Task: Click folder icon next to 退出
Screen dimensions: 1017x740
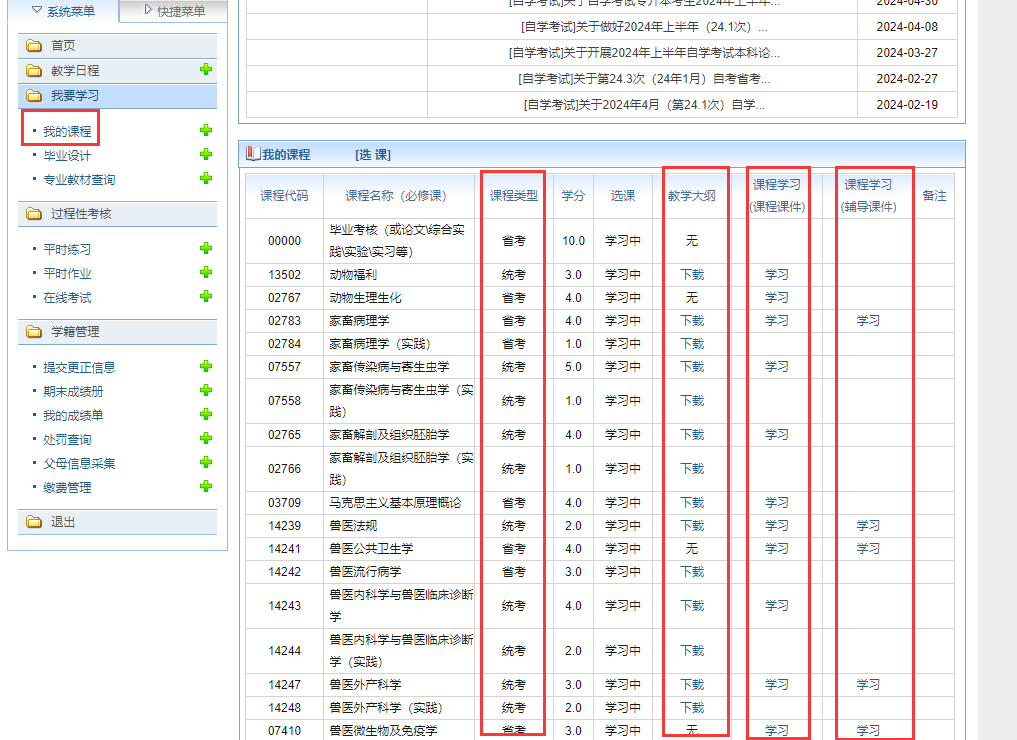Action: [34, 522]
